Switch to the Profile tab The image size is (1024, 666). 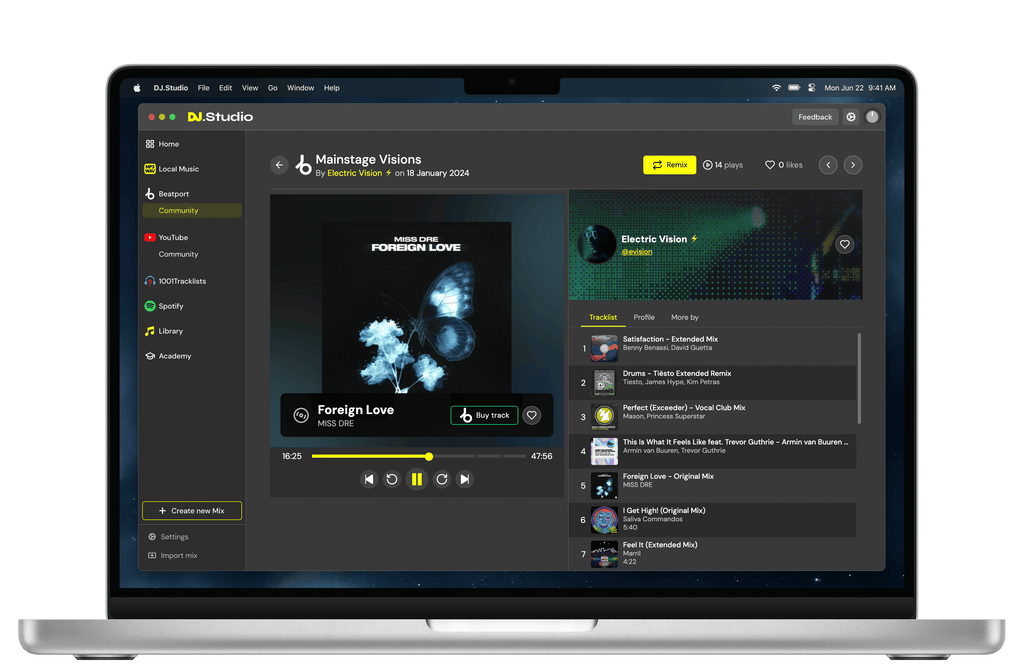[644, 317]
